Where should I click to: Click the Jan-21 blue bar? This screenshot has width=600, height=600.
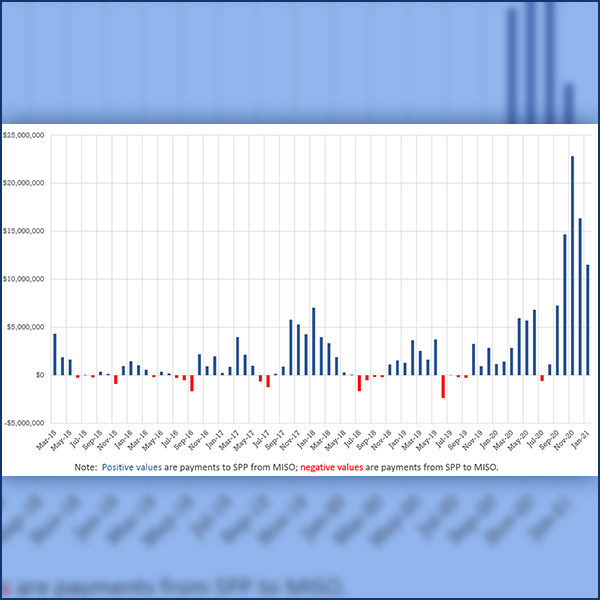[x=587, y=320]
